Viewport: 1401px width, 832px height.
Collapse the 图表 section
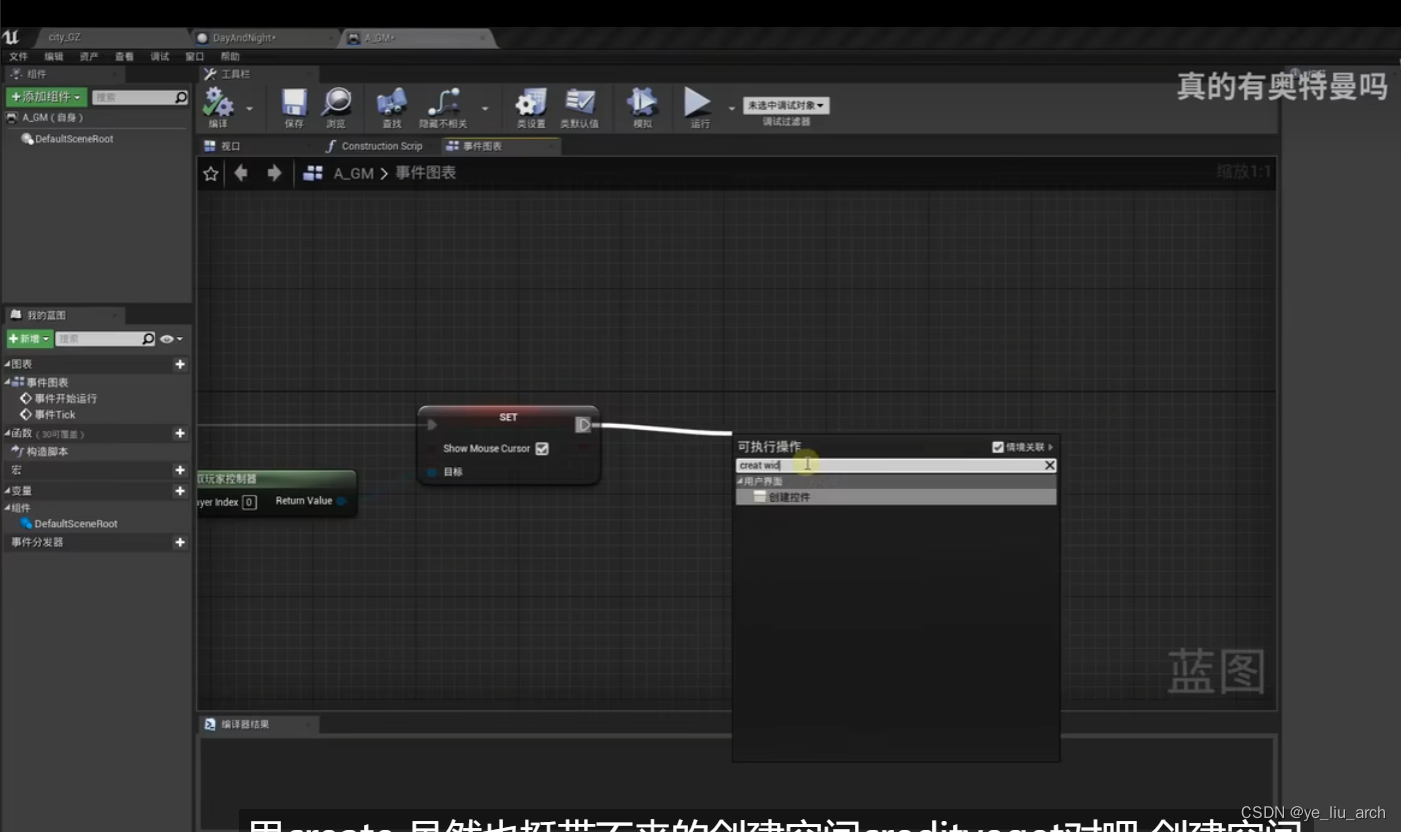(x=8, y=364)
